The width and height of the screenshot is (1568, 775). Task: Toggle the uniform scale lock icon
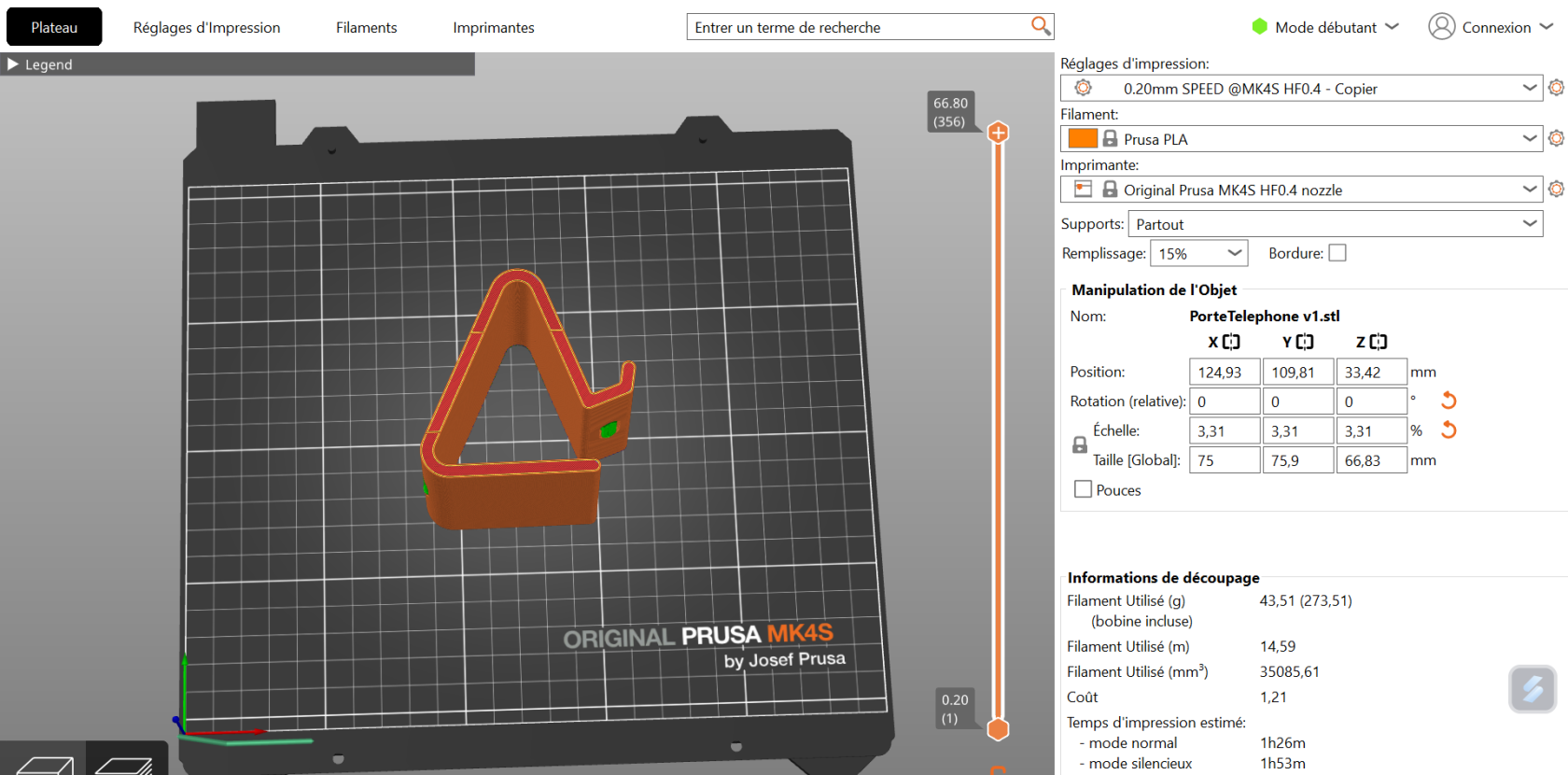click(x=1080, y=445)
